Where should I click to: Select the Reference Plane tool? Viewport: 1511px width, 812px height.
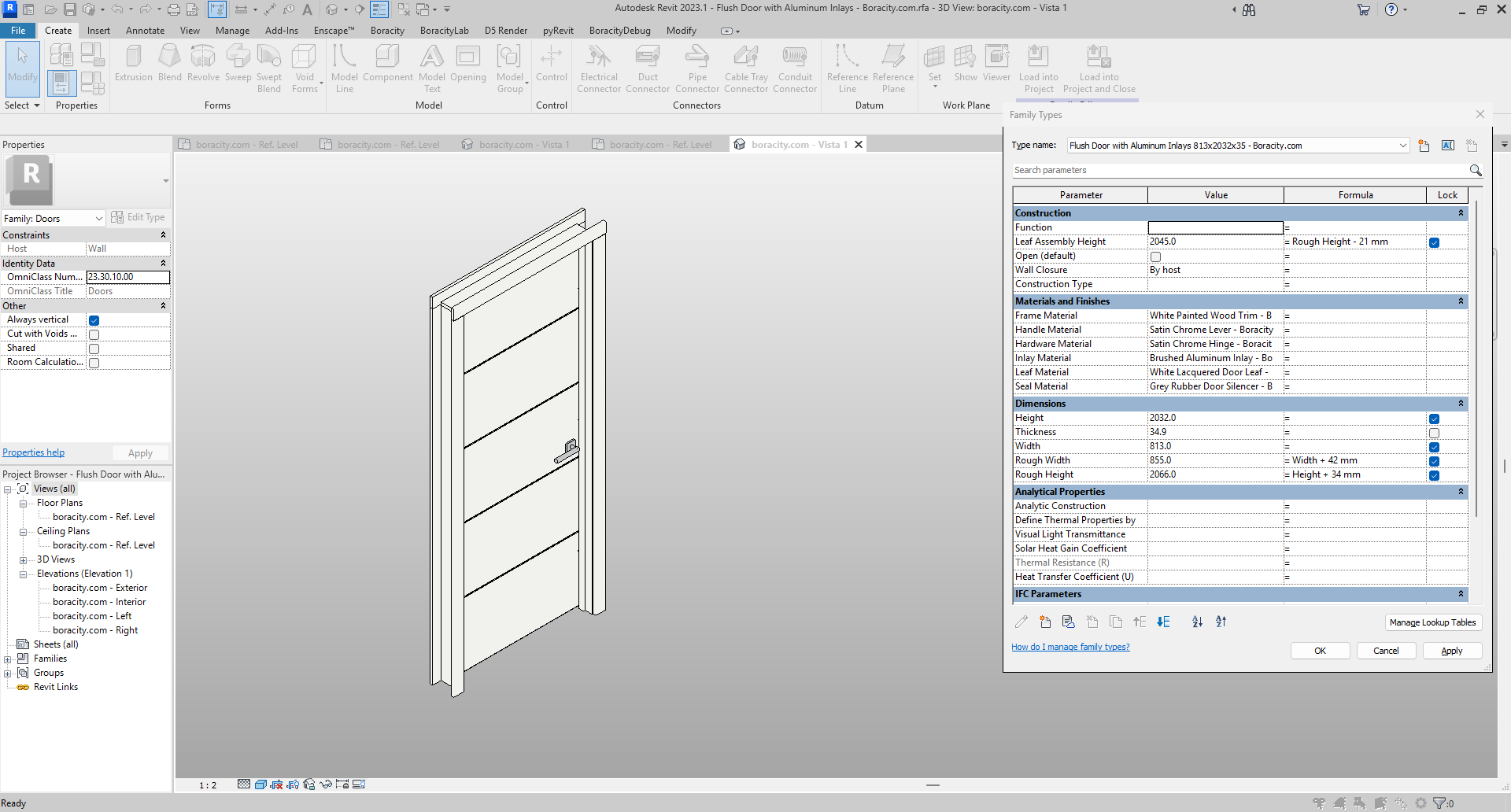pyautogui.click(x=893, y=68)
